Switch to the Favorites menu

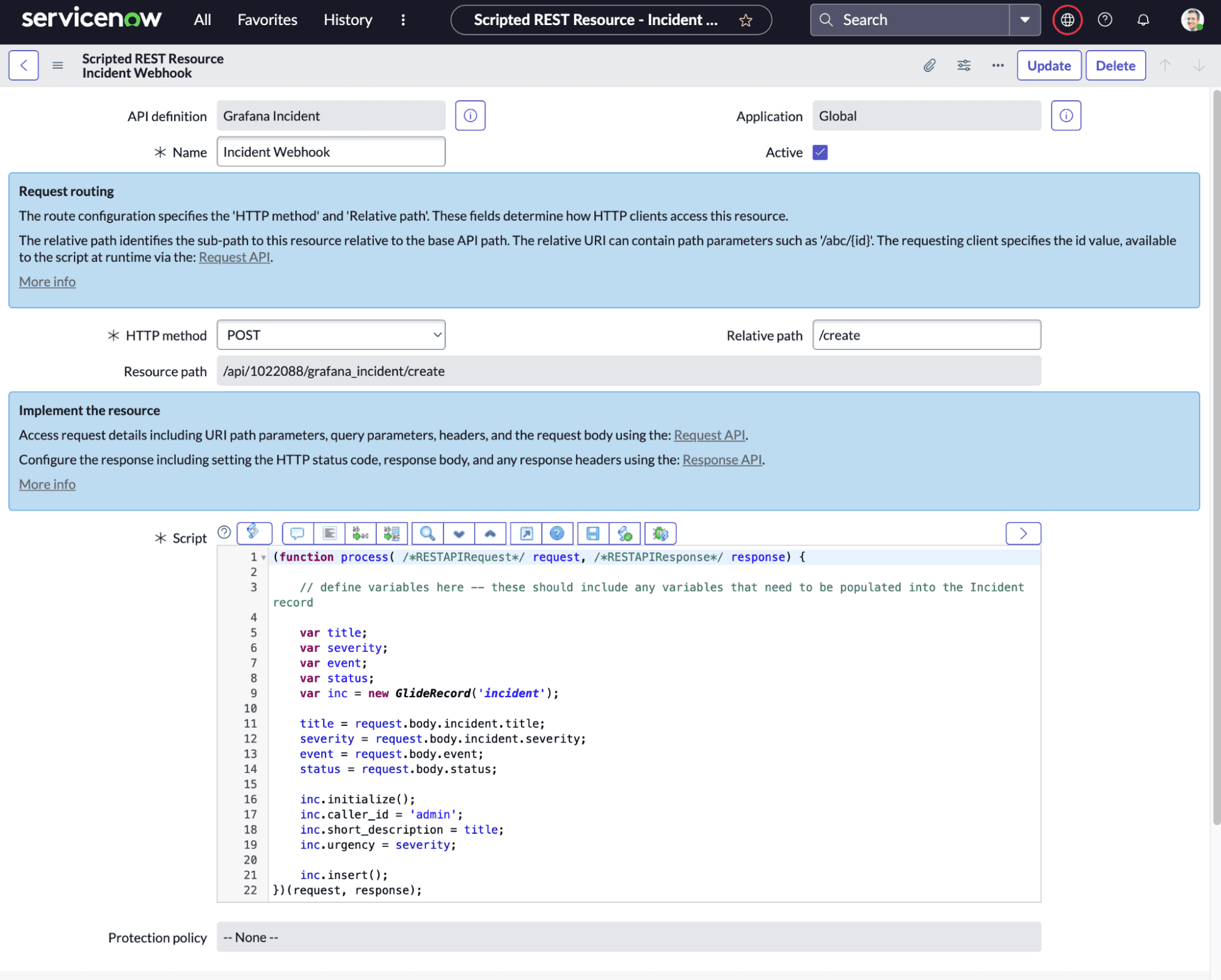(266, 20)
